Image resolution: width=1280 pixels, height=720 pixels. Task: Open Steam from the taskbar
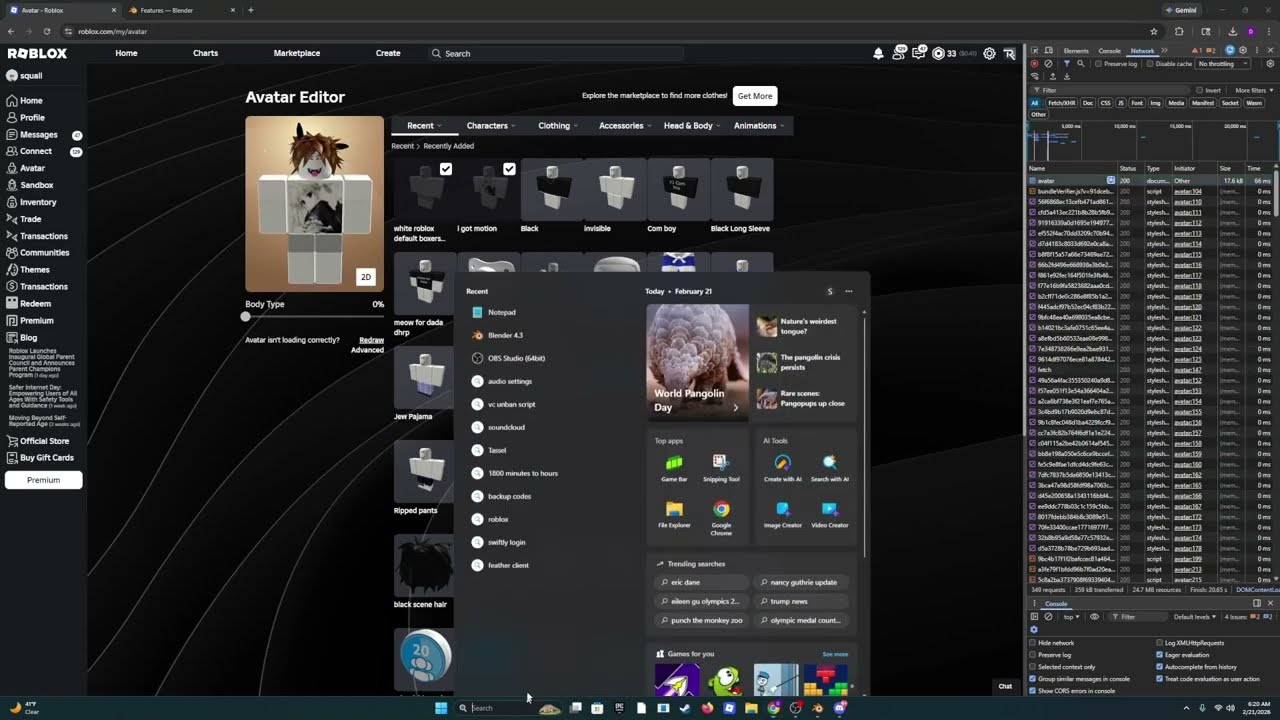tap(685, 708)
